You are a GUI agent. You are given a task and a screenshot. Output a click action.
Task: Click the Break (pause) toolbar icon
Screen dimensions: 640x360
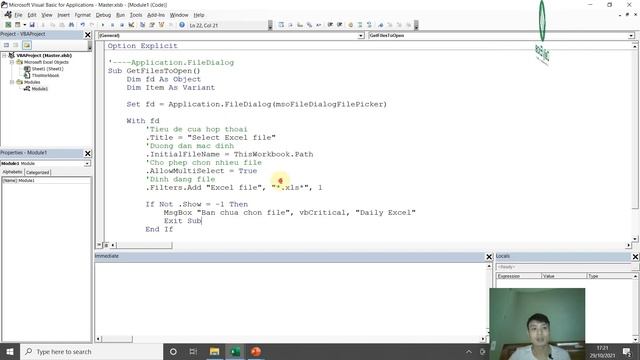[x=112, y=25]
